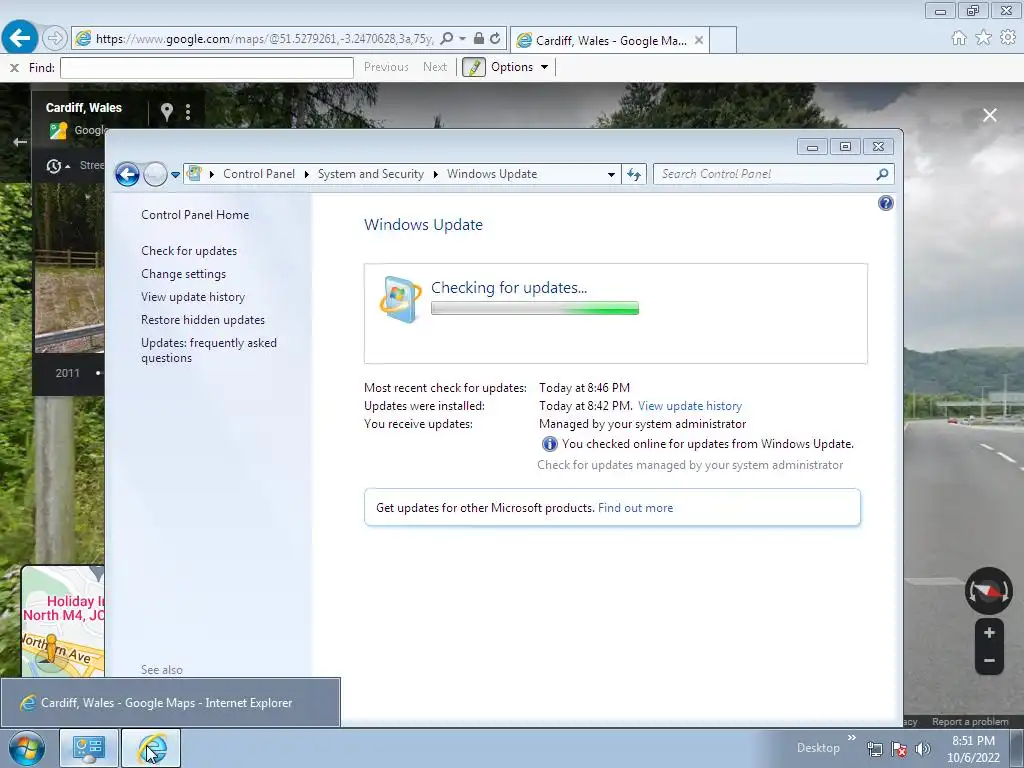This screenshot has width=1024, height=768.
Task: Click View update history beside install time
Action: point(690,406)
